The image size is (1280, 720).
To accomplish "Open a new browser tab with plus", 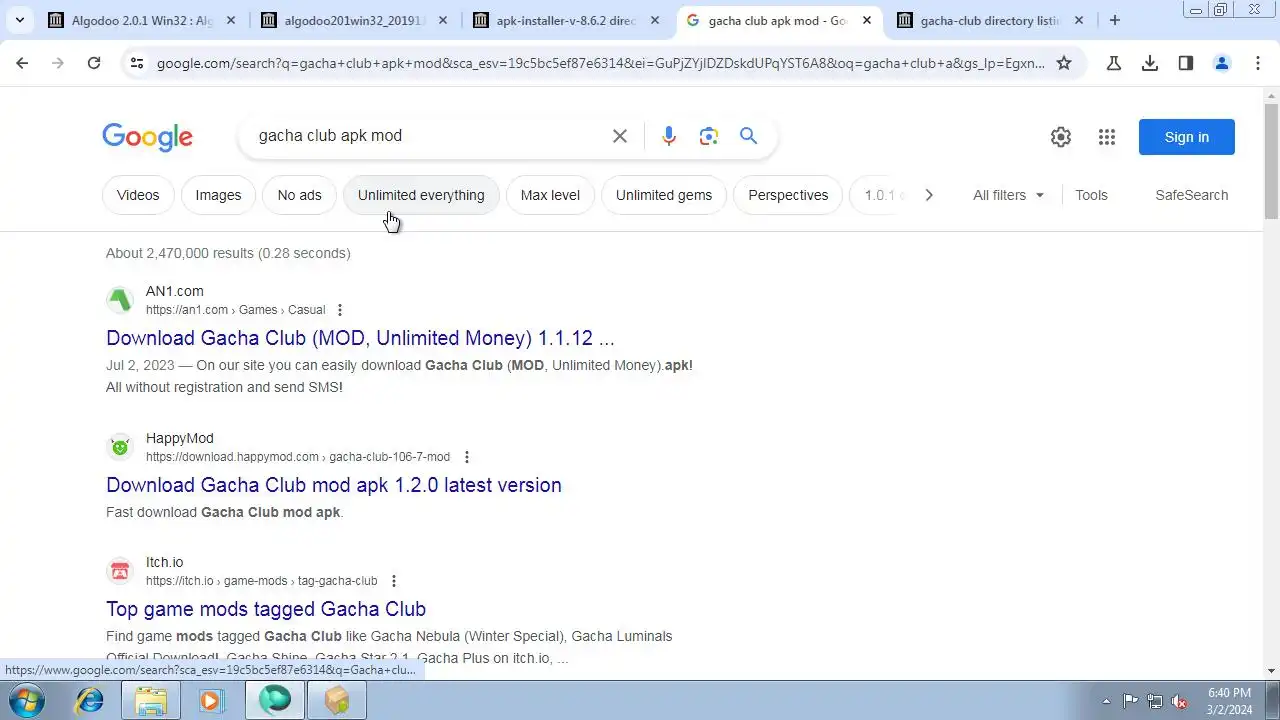I will pyautogui.click(x=1115, y=20).
